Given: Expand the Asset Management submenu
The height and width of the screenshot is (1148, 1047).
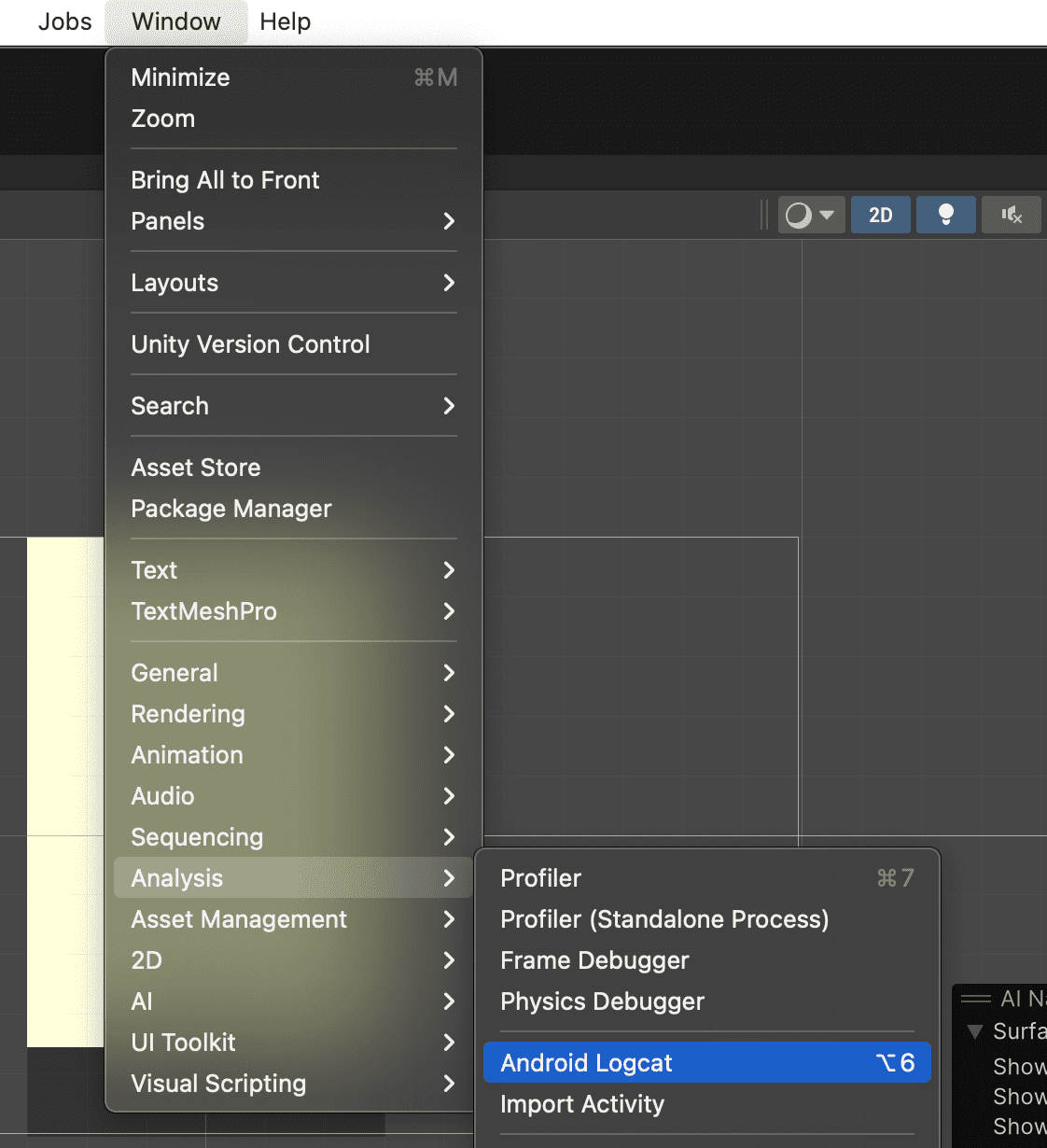Looking at the screenshot, I should [294, 919].
